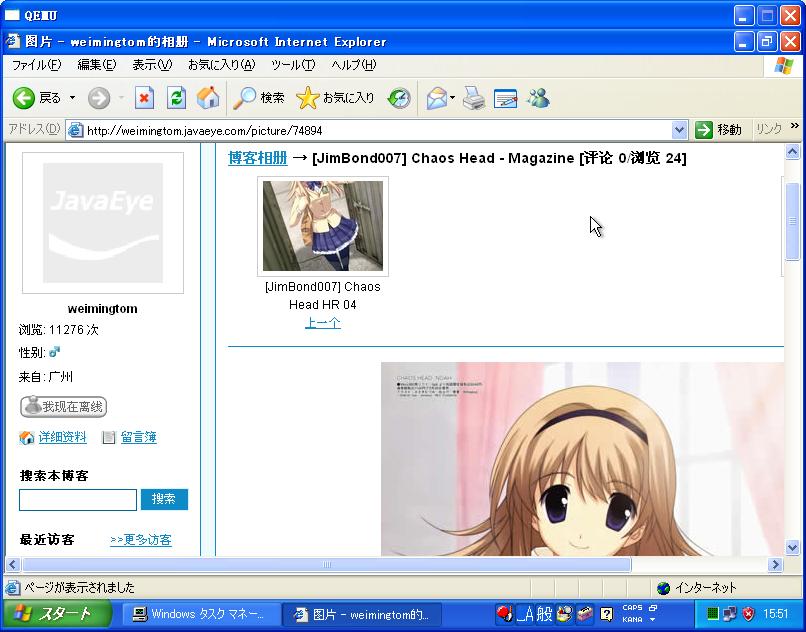
Task: Click the large Chaos Head magazine image
Action: 582,459
